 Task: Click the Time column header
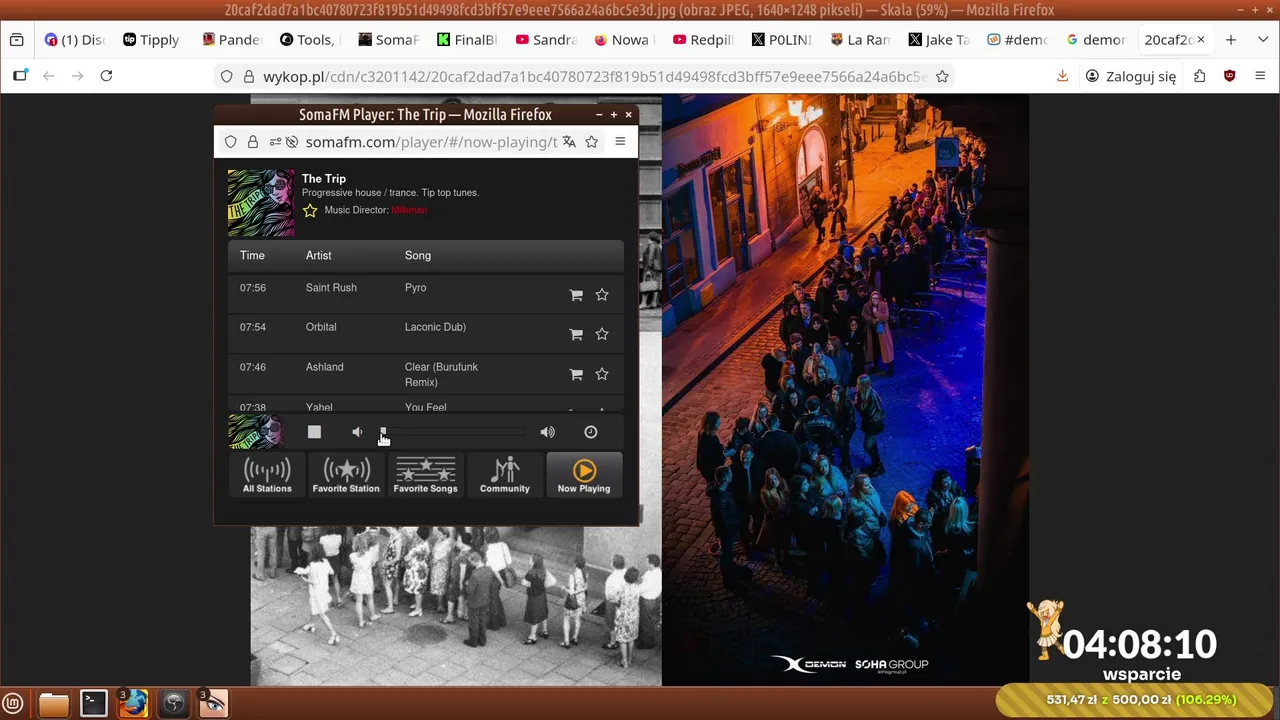[x=252, y=256]
